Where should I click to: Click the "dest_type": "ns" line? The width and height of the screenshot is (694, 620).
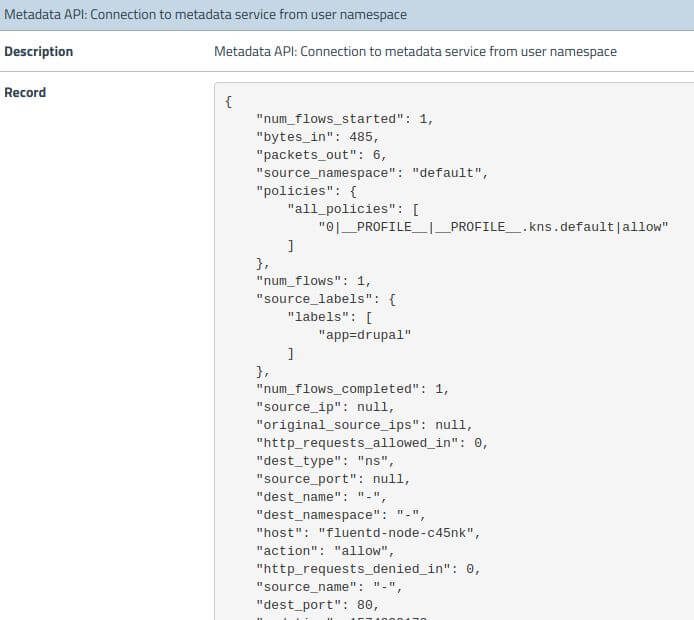tap(325, 461)
